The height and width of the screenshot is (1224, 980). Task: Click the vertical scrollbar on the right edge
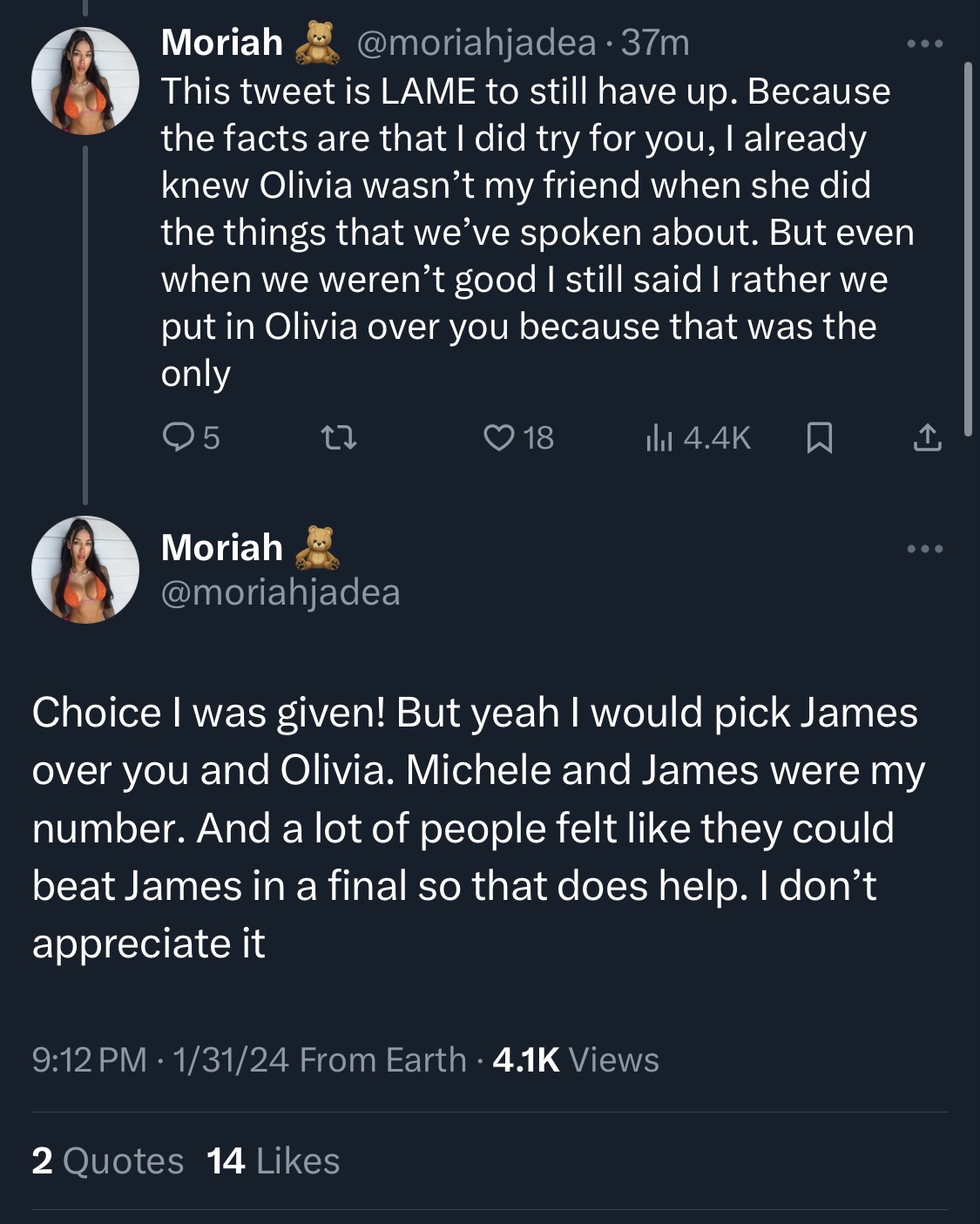tap(967, 248)
